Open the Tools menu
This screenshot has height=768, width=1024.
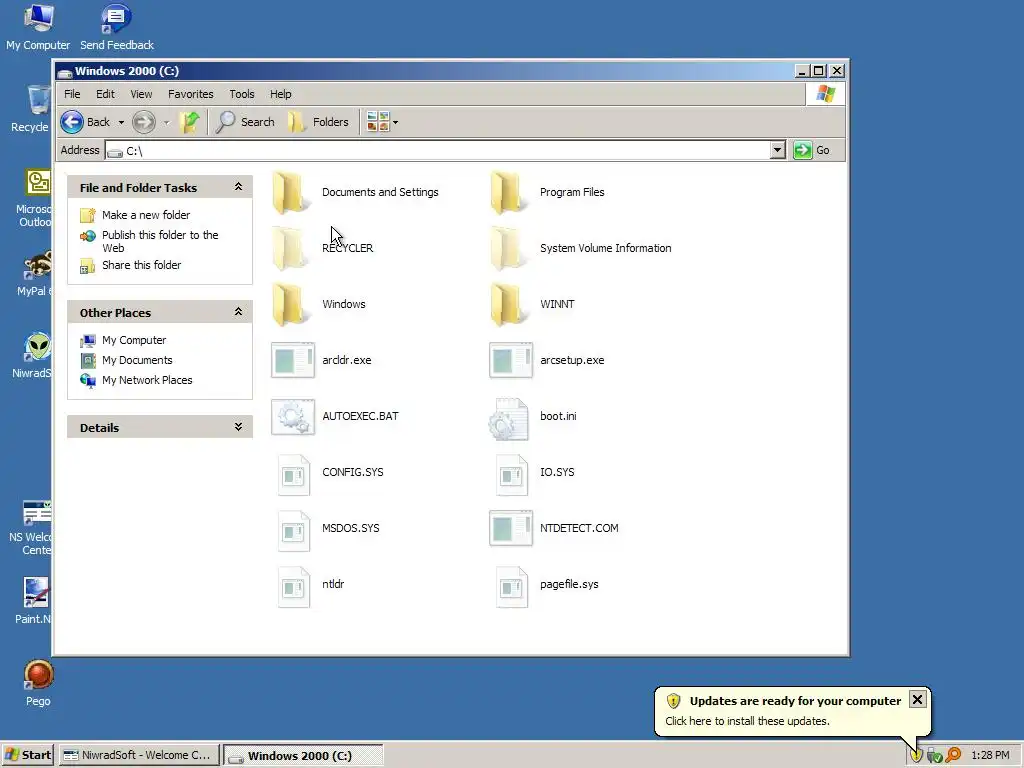pyautogui.click(x=242, y=94)
